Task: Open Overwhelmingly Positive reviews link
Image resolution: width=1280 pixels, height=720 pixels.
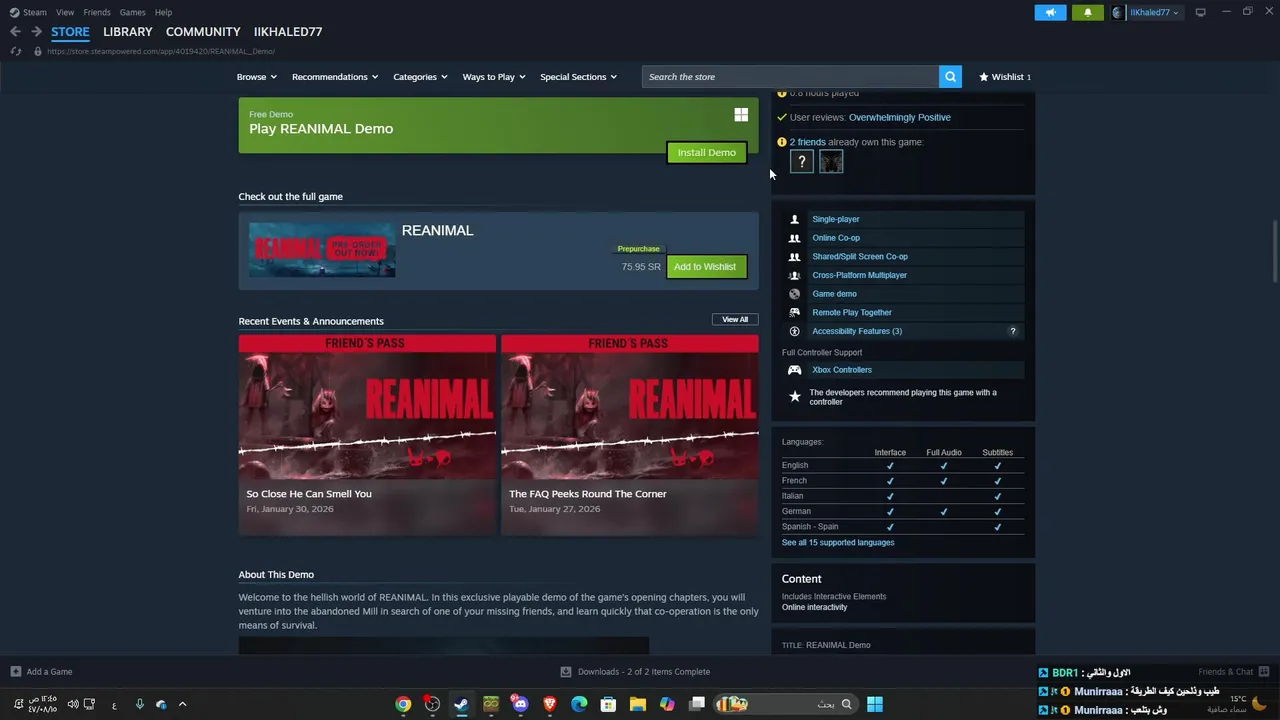Action: pyautogui.click(x=900, y=117)
